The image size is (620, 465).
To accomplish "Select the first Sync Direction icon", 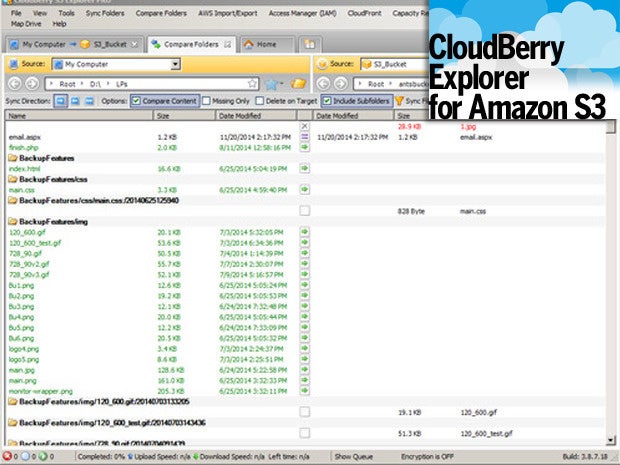I will 60,101.
